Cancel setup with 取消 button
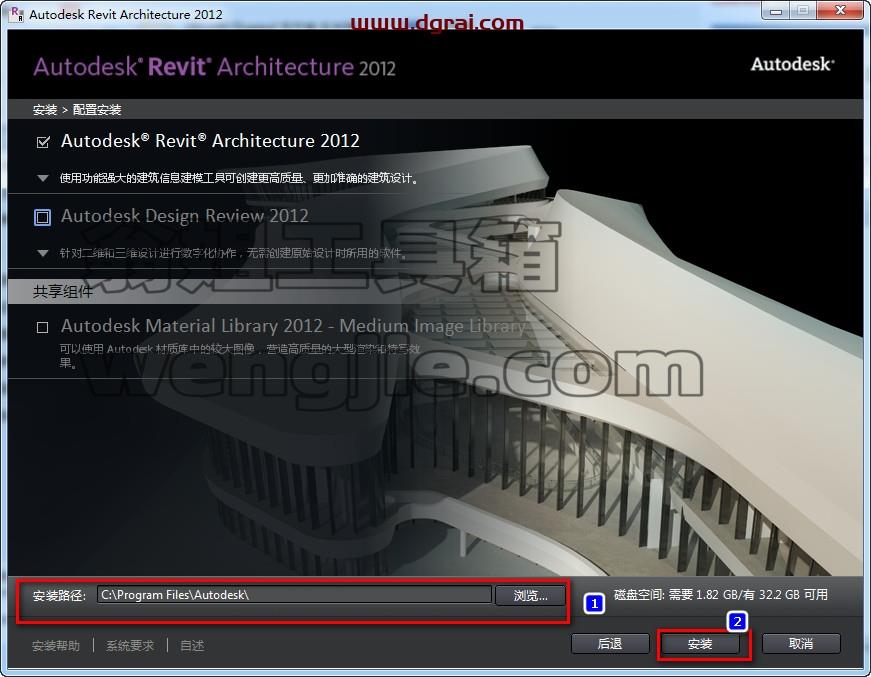The height and width of the screenshot is (677, 871). 801,644
